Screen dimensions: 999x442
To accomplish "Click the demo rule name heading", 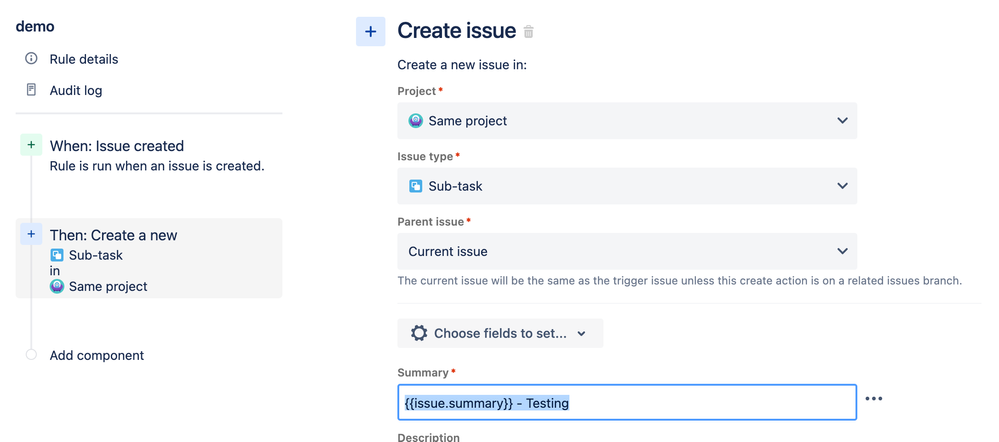I will click(x=35, y=26).
